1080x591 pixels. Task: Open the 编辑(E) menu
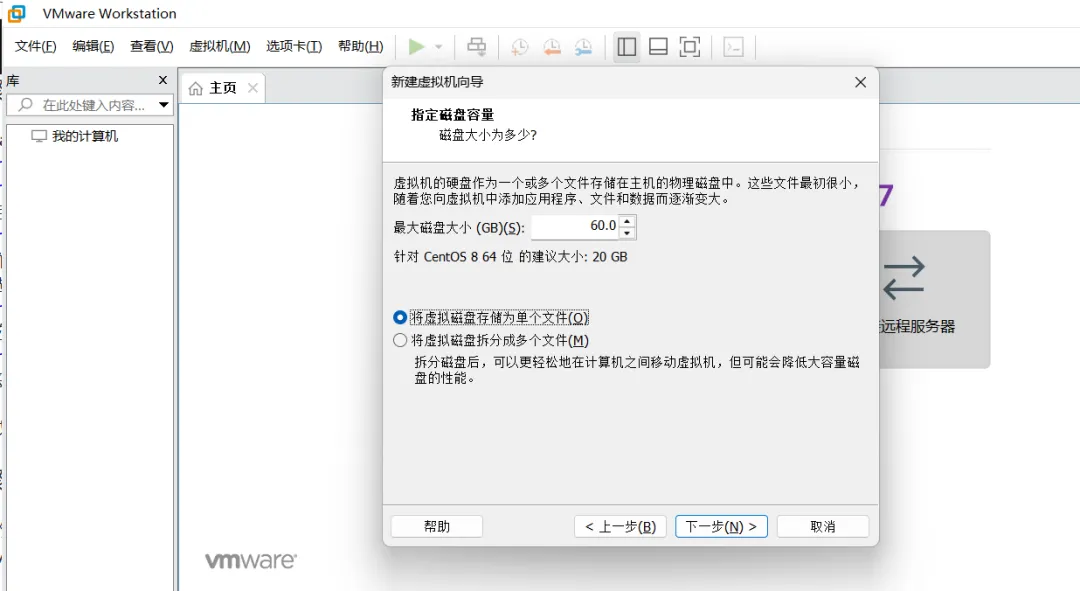pos(93,46)
